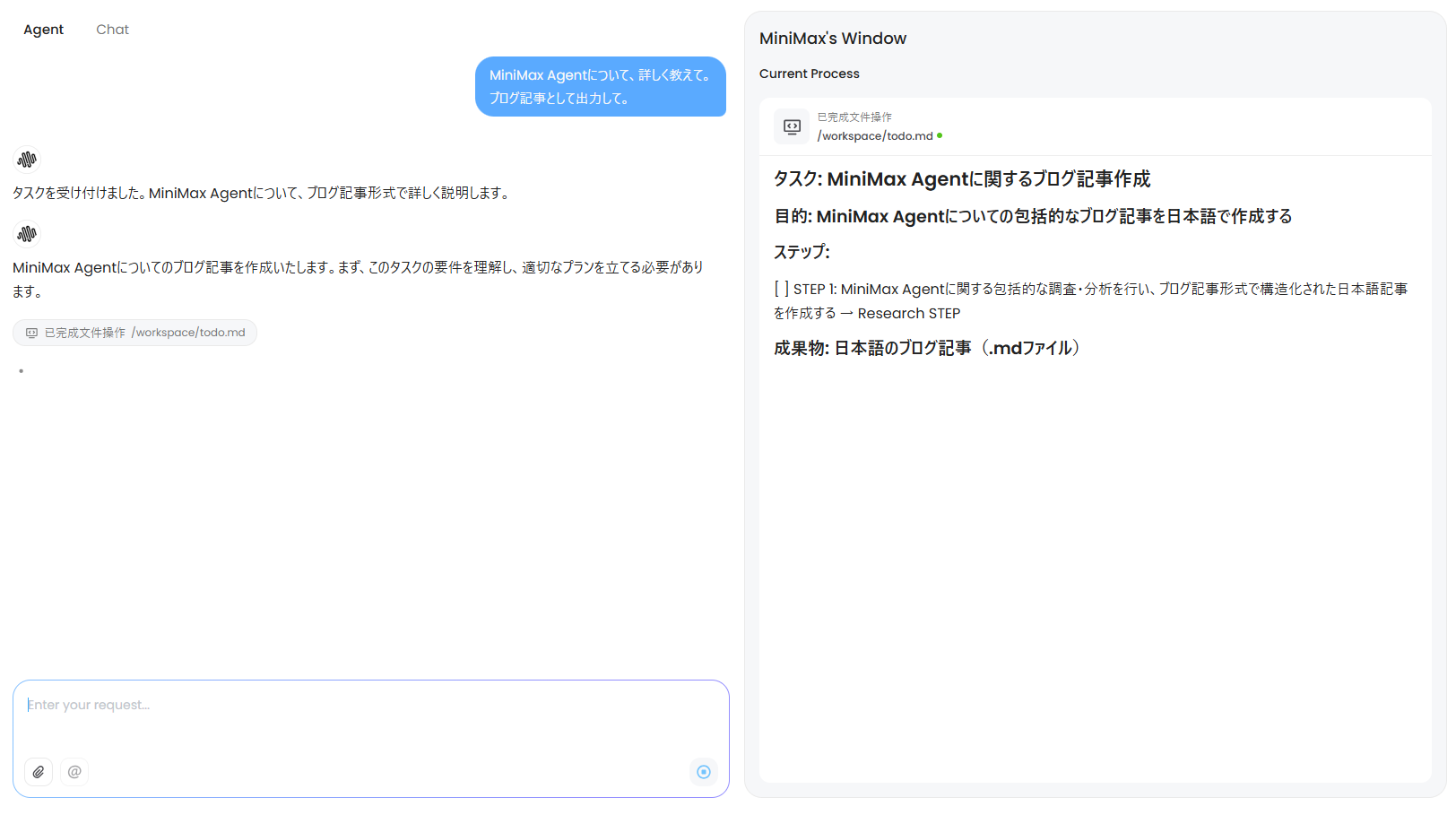Click the 'Current Process' label
The width and height of the screenshot is (1456, 815).
tap(810, 74)
